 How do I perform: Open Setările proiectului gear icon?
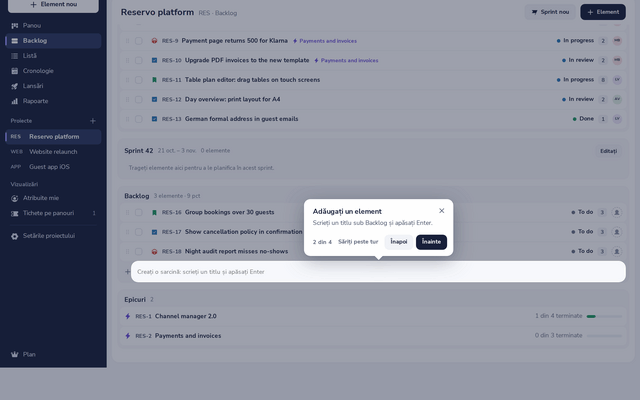point(15,236)
